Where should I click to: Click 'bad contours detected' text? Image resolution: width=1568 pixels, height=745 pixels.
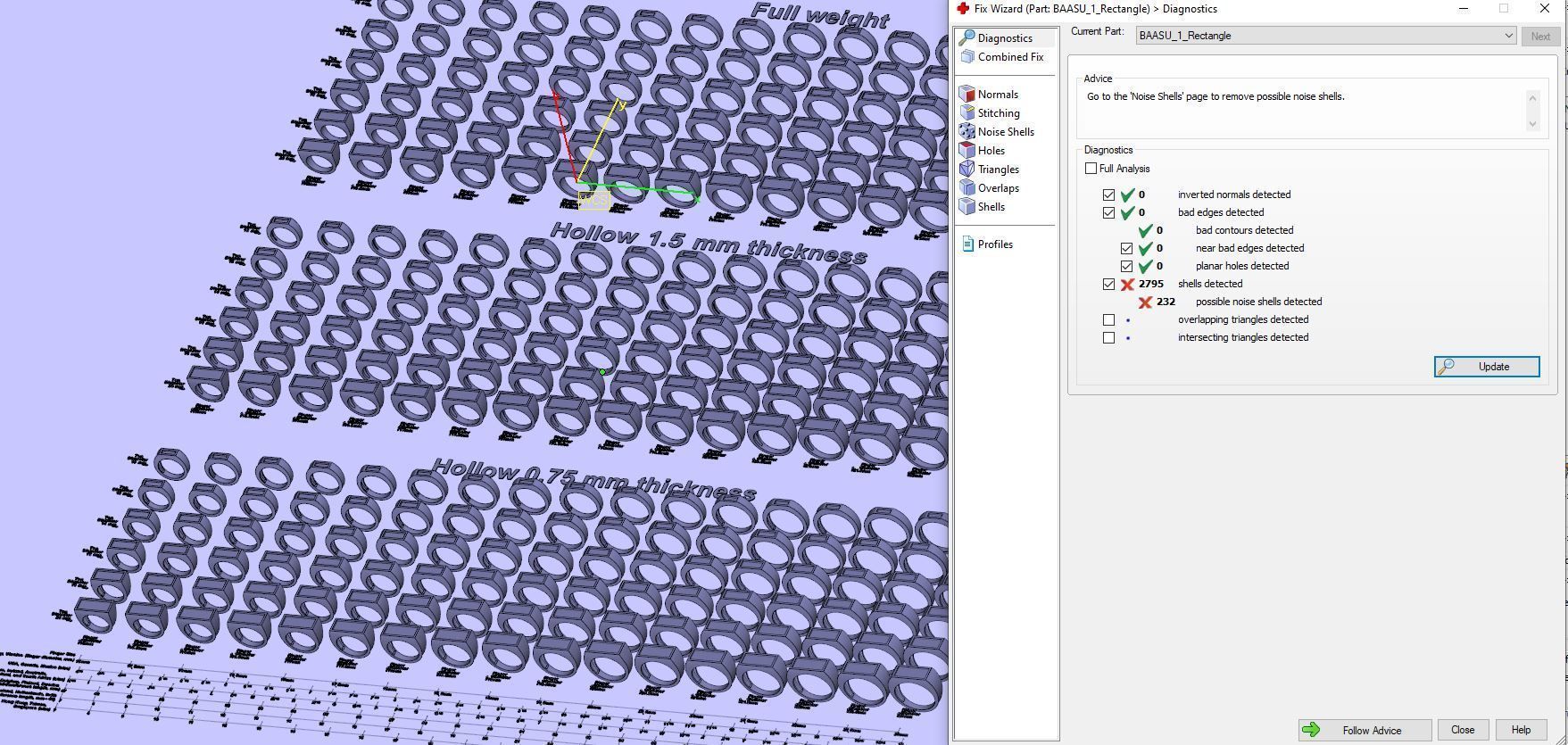[x=1244, y=230]
